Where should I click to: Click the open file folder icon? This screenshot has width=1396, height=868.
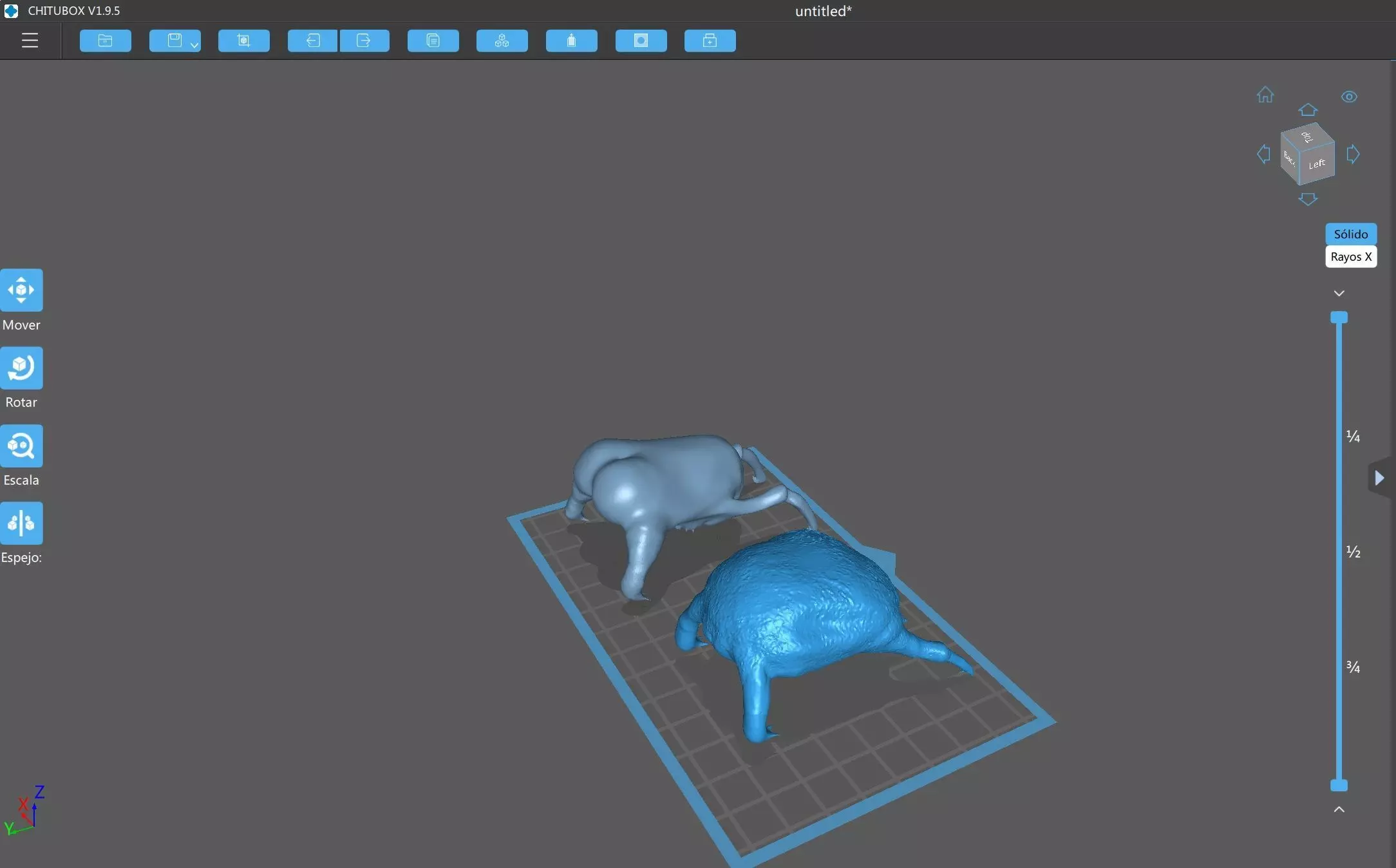click(106, 41)
